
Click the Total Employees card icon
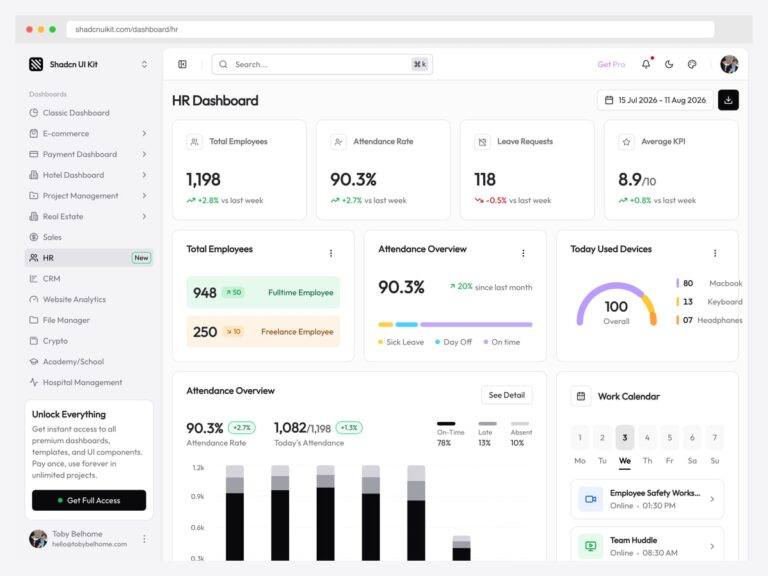[194, 142]
